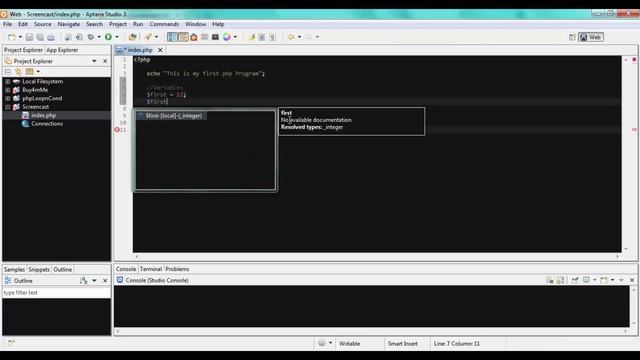
Task: Open the Search menu
Action: 94,24
